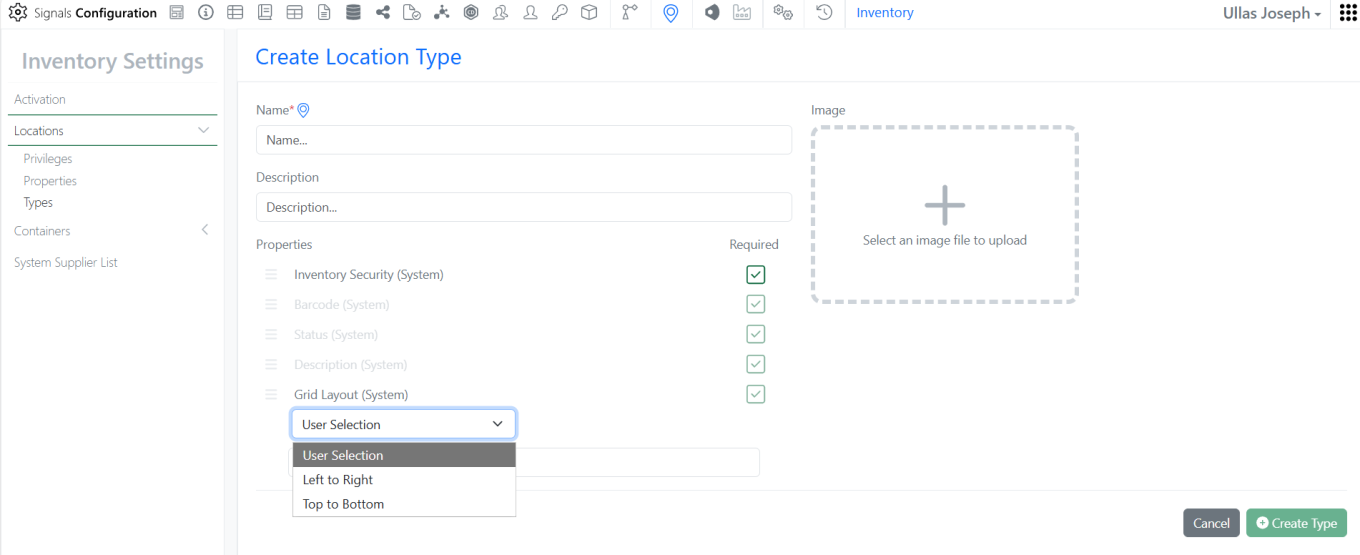Click the double gears settings icon
Screen dimensions: 1360x555
point(783,13)
